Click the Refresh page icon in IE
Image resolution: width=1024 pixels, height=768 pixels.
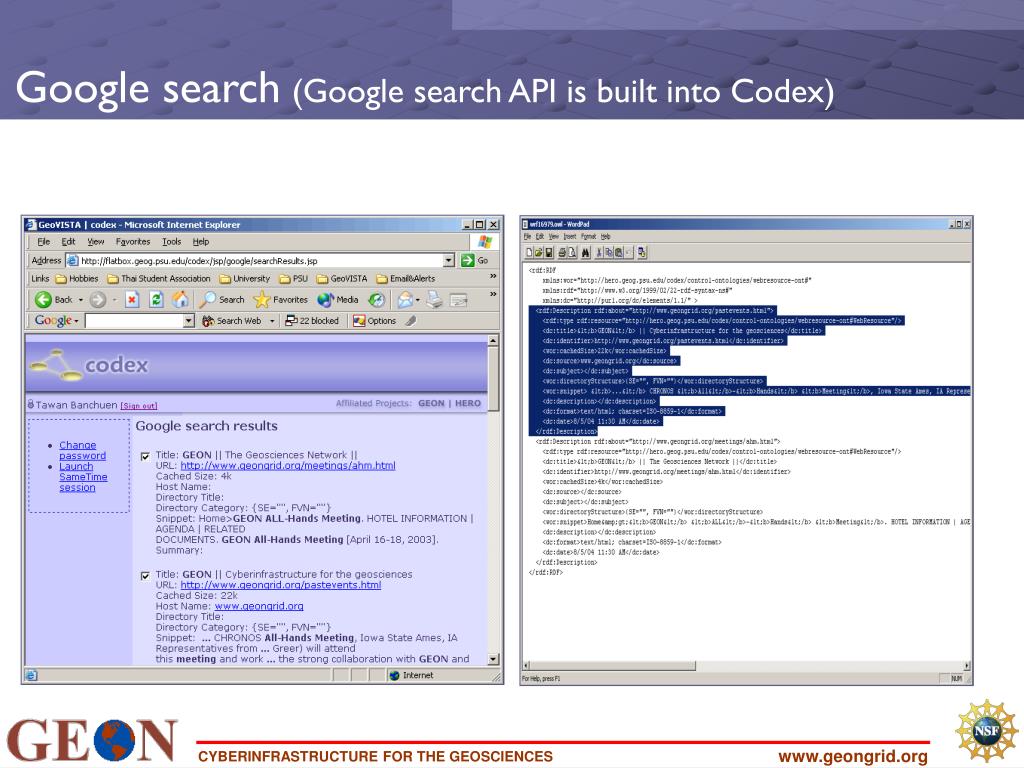[156, 300]
